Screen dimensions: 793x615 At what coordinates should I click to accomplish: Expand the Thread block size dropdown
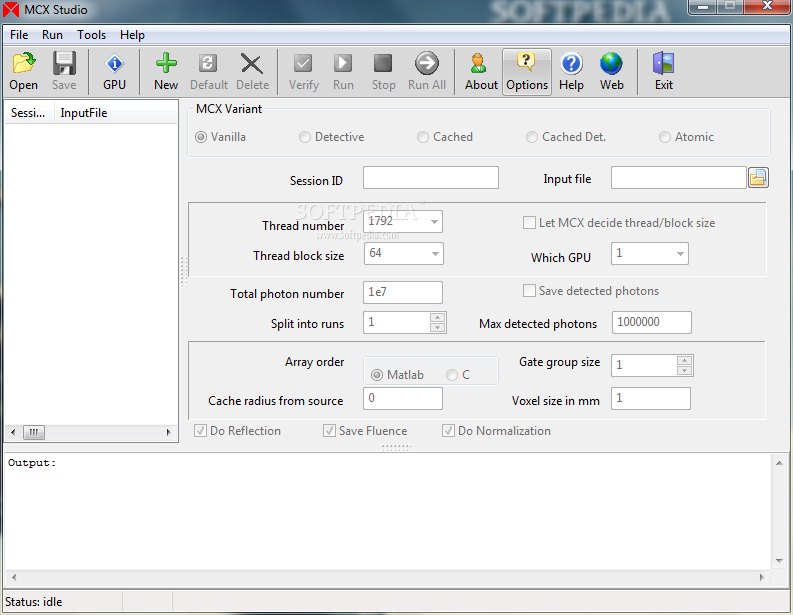435,253
